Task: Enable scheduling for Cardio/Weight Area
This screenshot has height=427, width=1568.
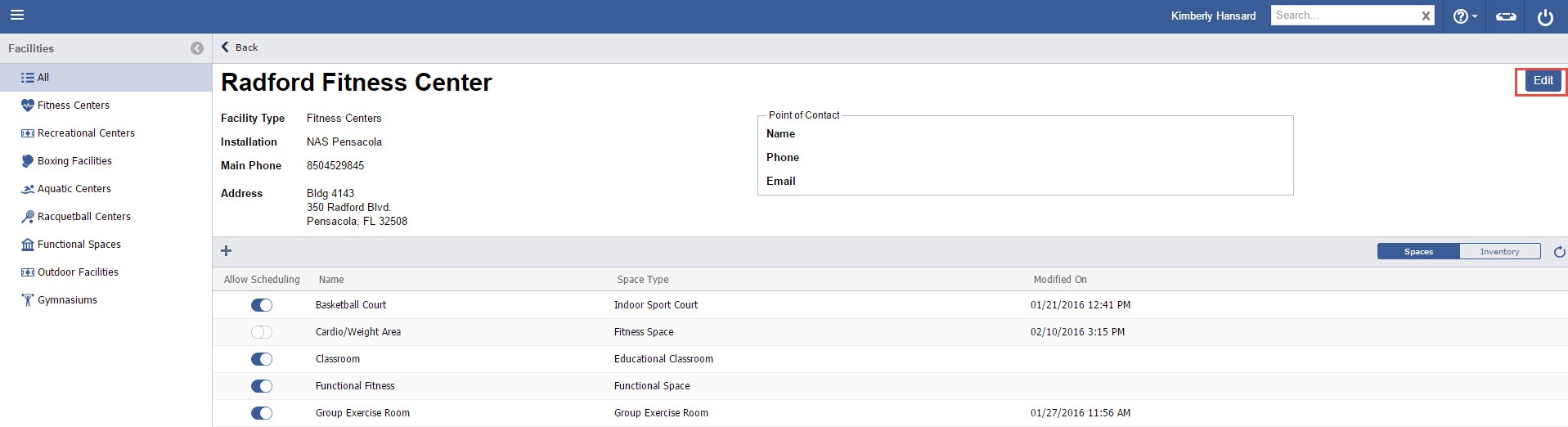Action: [262, 332]
